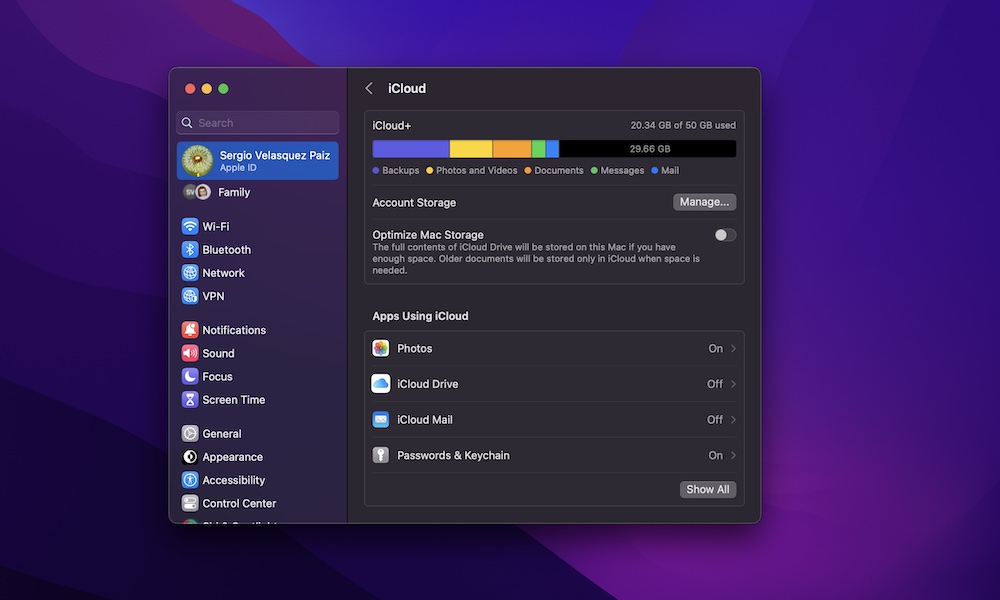Image resolution: width=1000 pixels, height=600 pixels.
Task: Click the Photos app icon
Action: 381,348
